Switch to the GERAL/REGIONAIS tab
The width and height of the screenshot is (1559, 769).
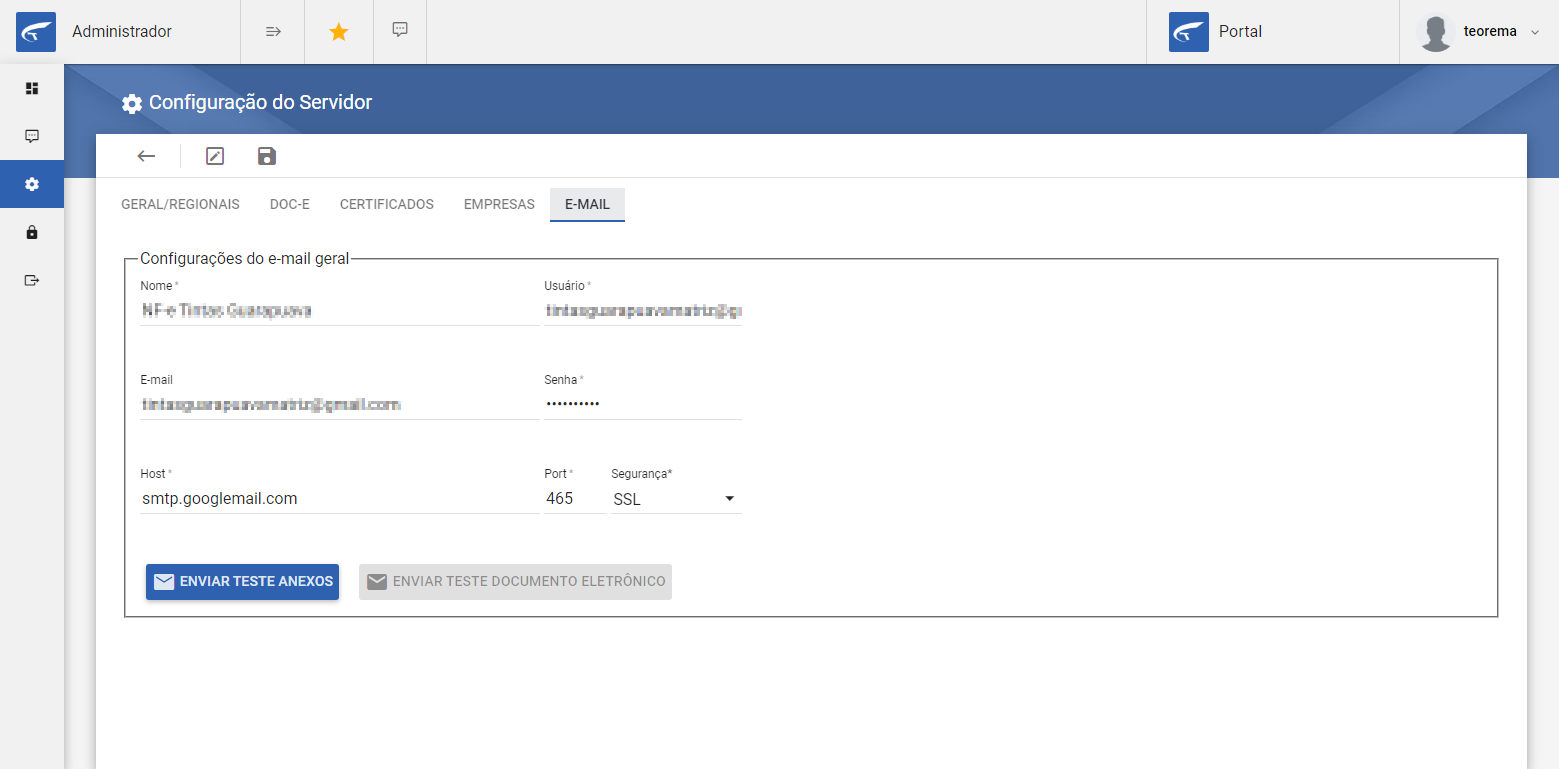pyautogui.click(x=180, y=204)
